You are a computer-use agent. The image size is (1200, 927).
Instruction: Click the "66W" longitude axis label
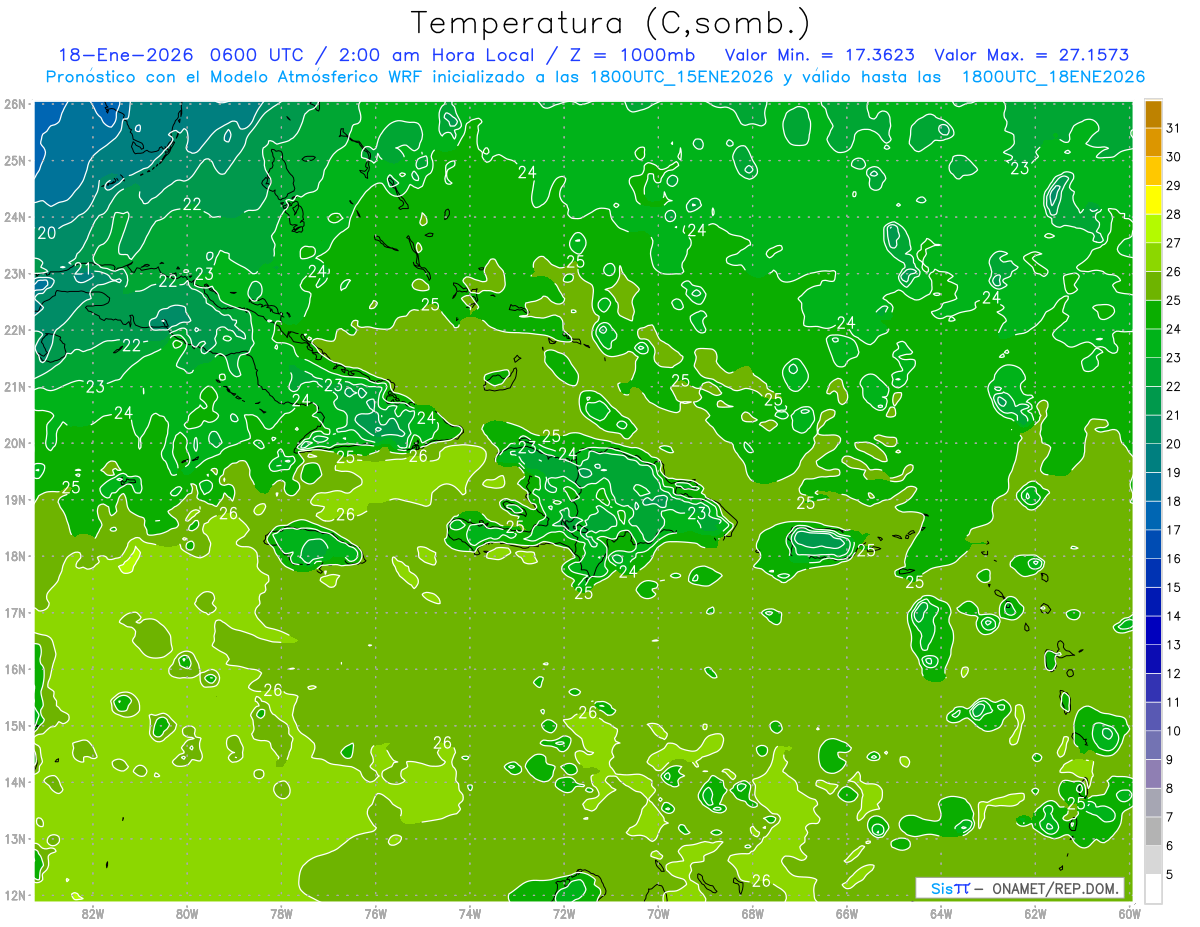[x=847, y=913]
